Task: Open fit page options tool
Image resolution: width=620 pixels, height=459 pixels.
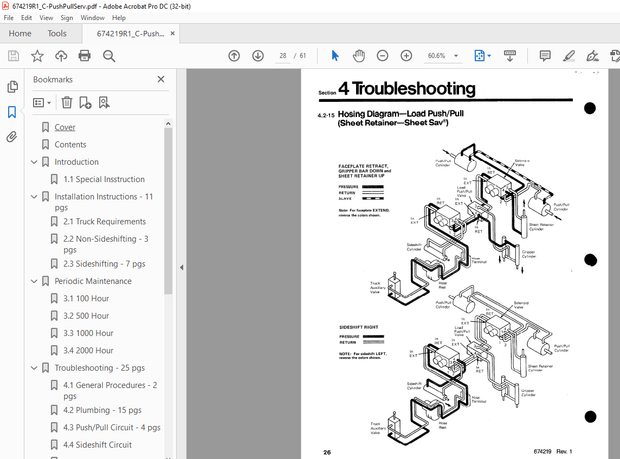Action: (x=482, y=56)
